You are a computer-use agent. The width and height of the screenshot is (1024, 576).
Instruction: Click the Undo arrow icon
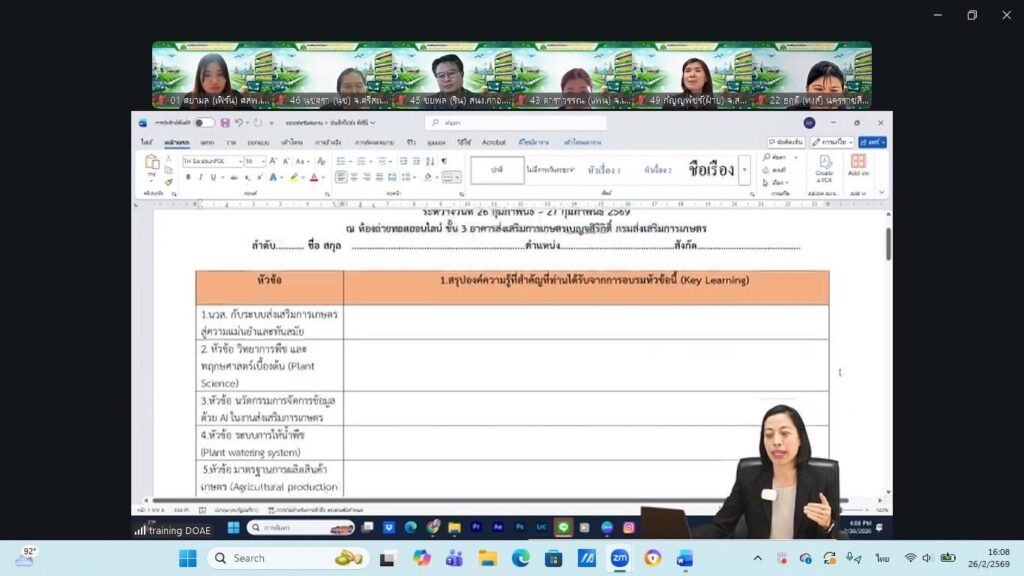(238, 123)
